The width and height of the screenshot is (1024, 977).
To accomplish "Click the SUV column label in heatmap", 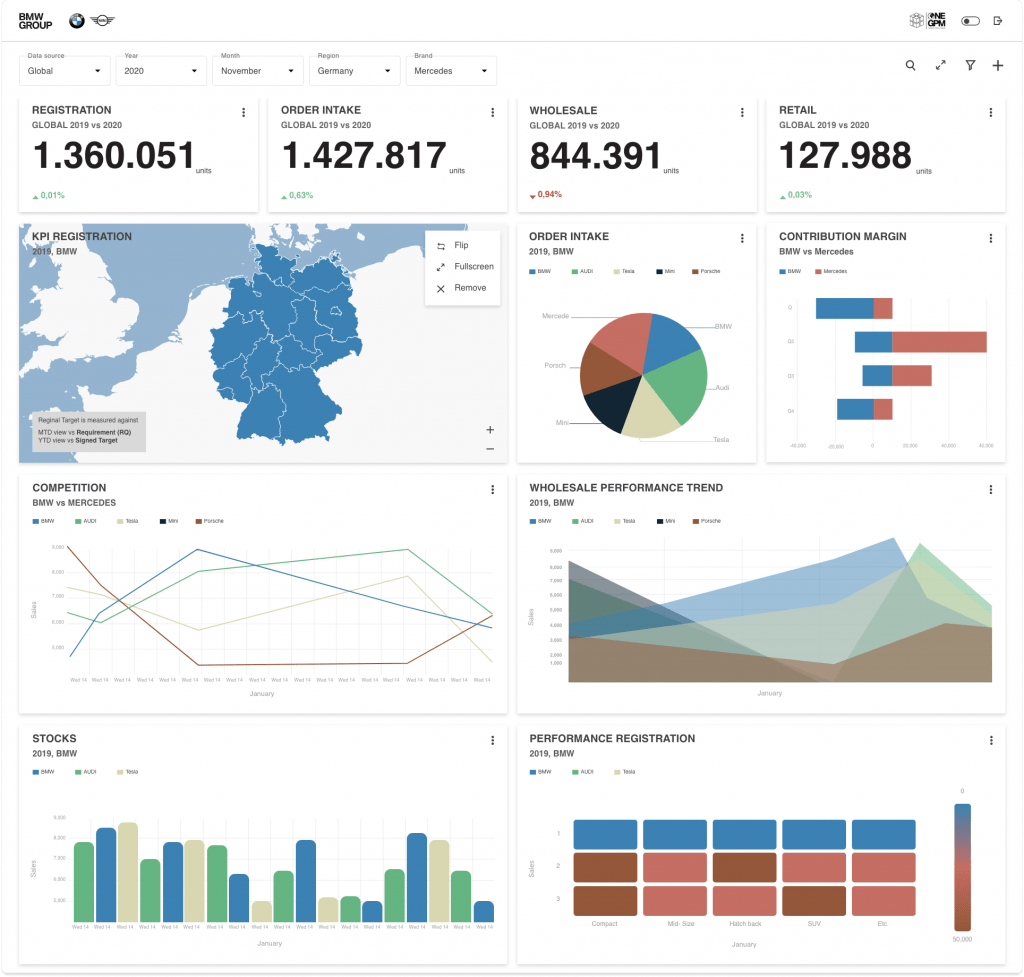I will coord(814,923).
